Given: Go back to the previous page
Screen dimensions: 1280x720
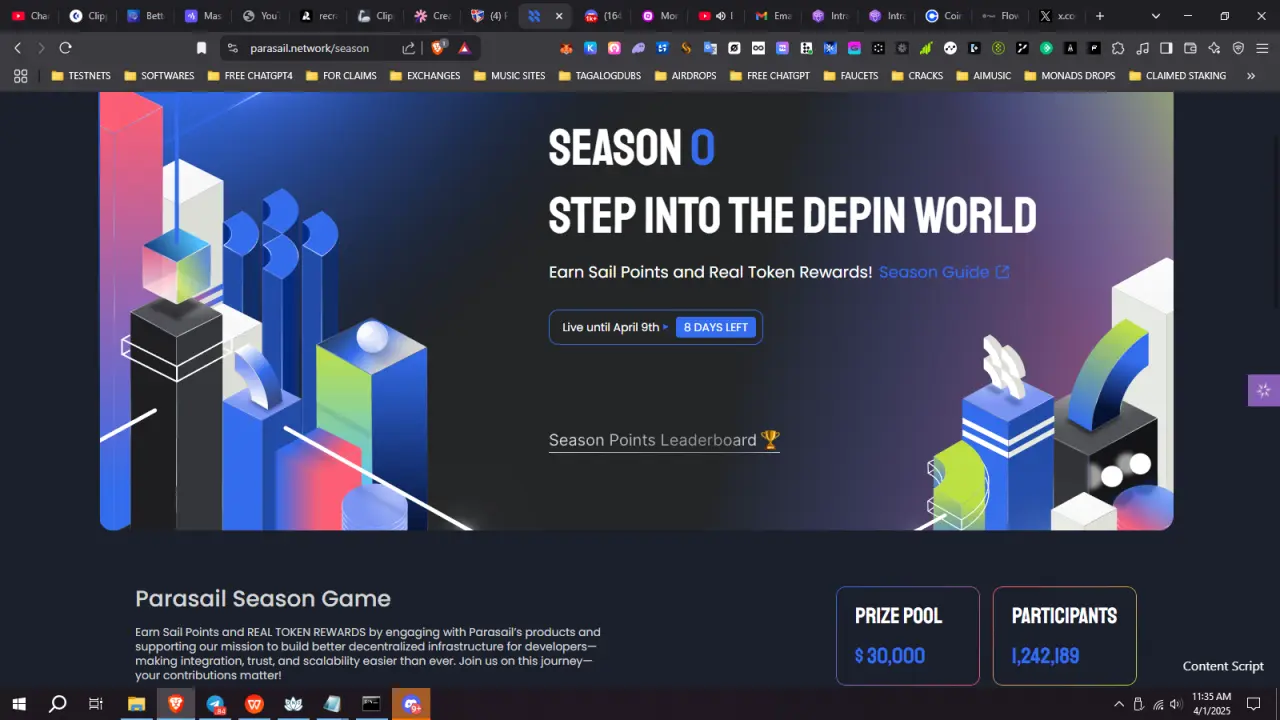Looking at the screenshot, I should [x=17, y=48].
